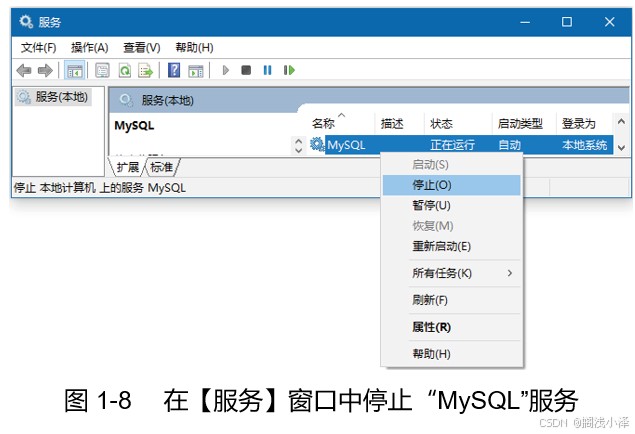The width and height of the screenshot is (635, 434).
Task: Click the Pause service toolbar icon
Action: (267, 70)
